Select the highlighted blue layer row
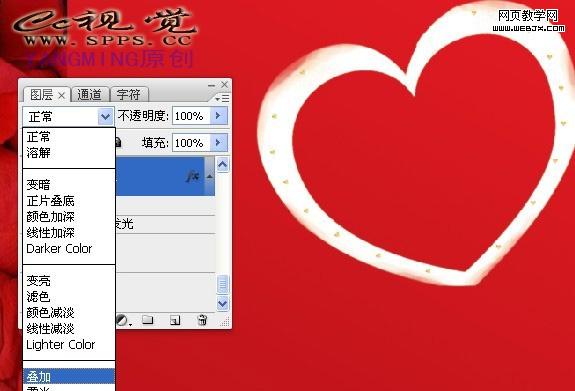The image size is (575, 391). pyautogui.click(x=165, y=176)
